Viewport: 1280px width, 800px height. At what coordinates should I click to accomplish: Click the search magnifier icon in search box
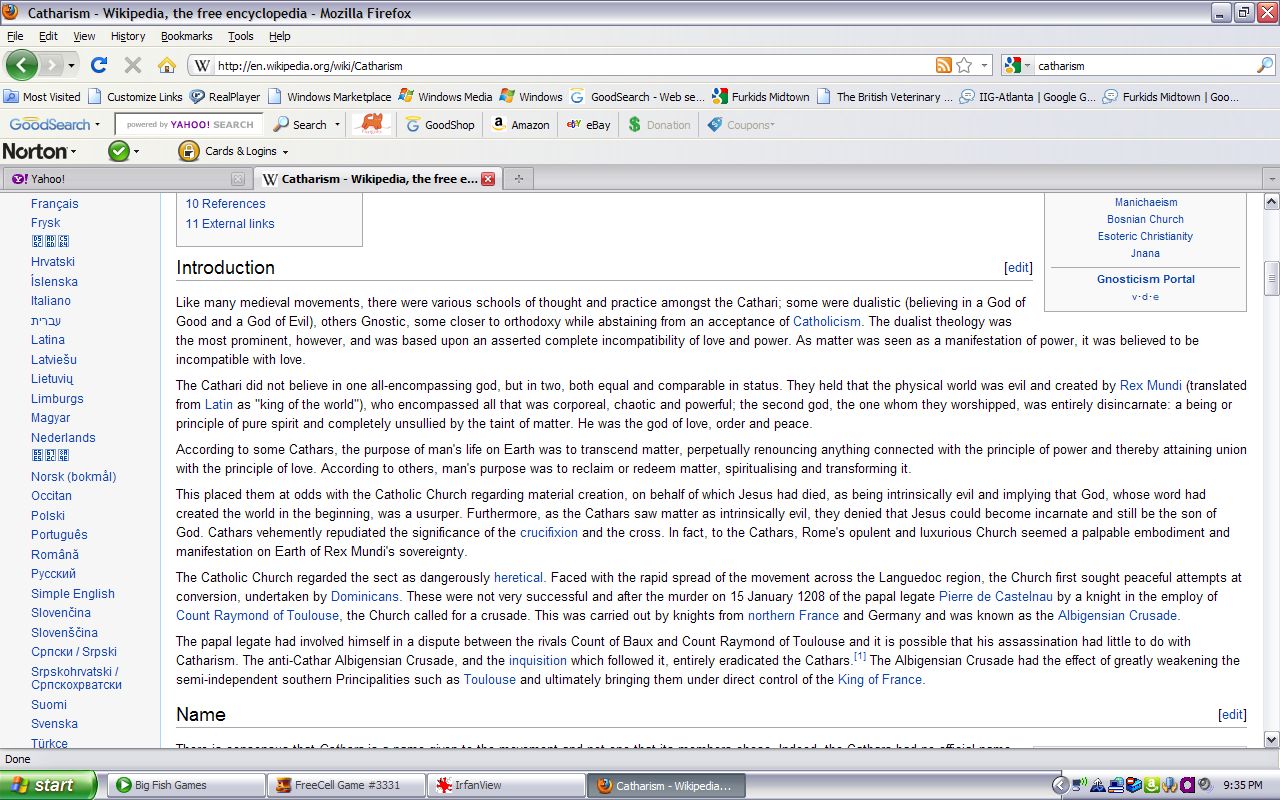pyautogui.click(x=1264, y=65)
